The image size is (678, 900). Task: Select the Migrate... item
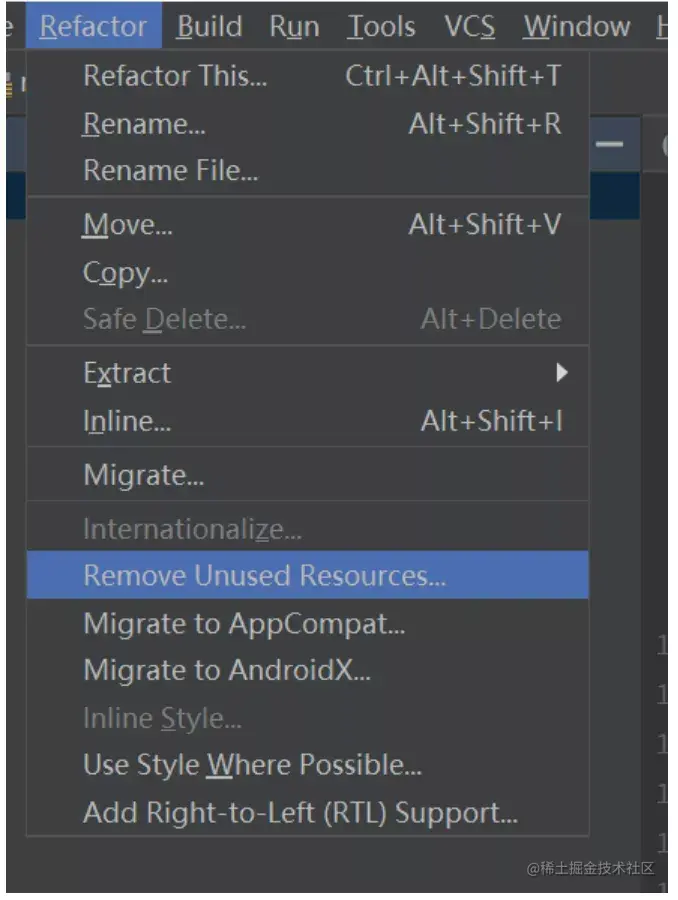click(308, 475)
